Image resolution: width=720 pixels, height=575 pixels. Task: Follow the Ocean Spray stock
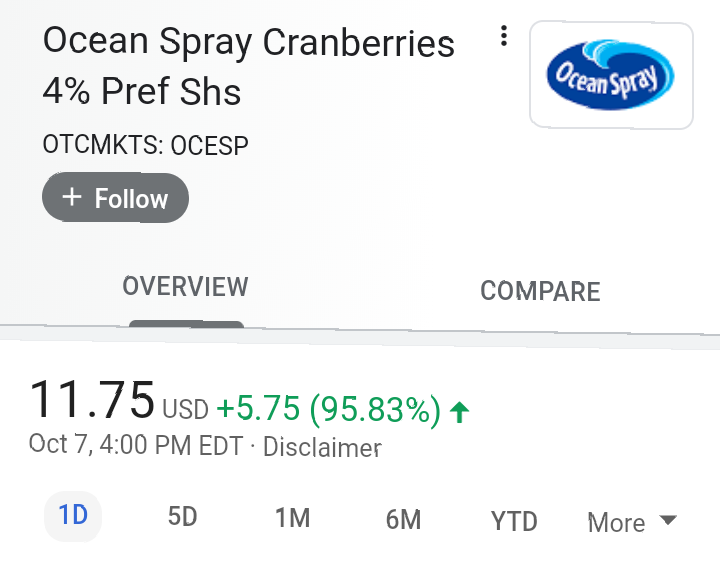115,198
